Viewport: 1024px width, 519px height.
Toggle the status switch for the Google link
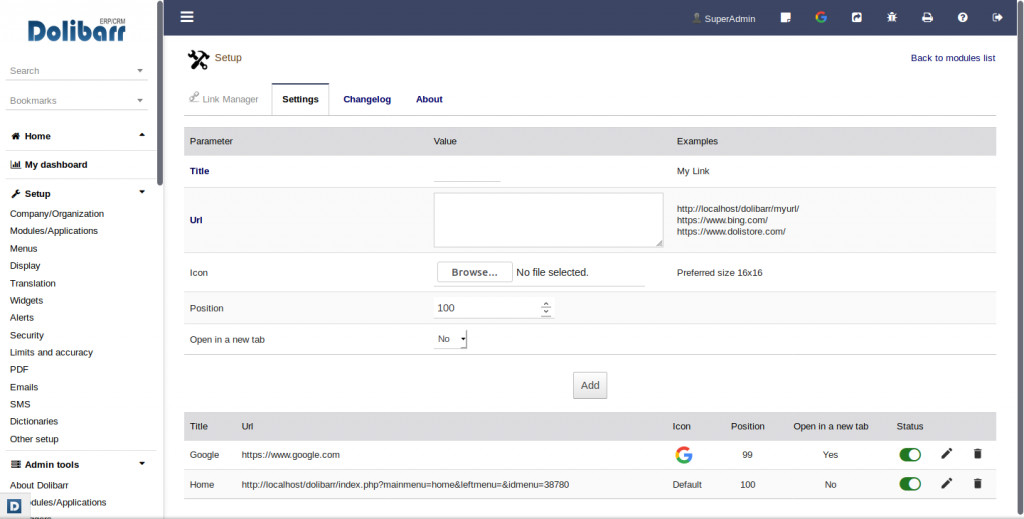tap(910, 455)
